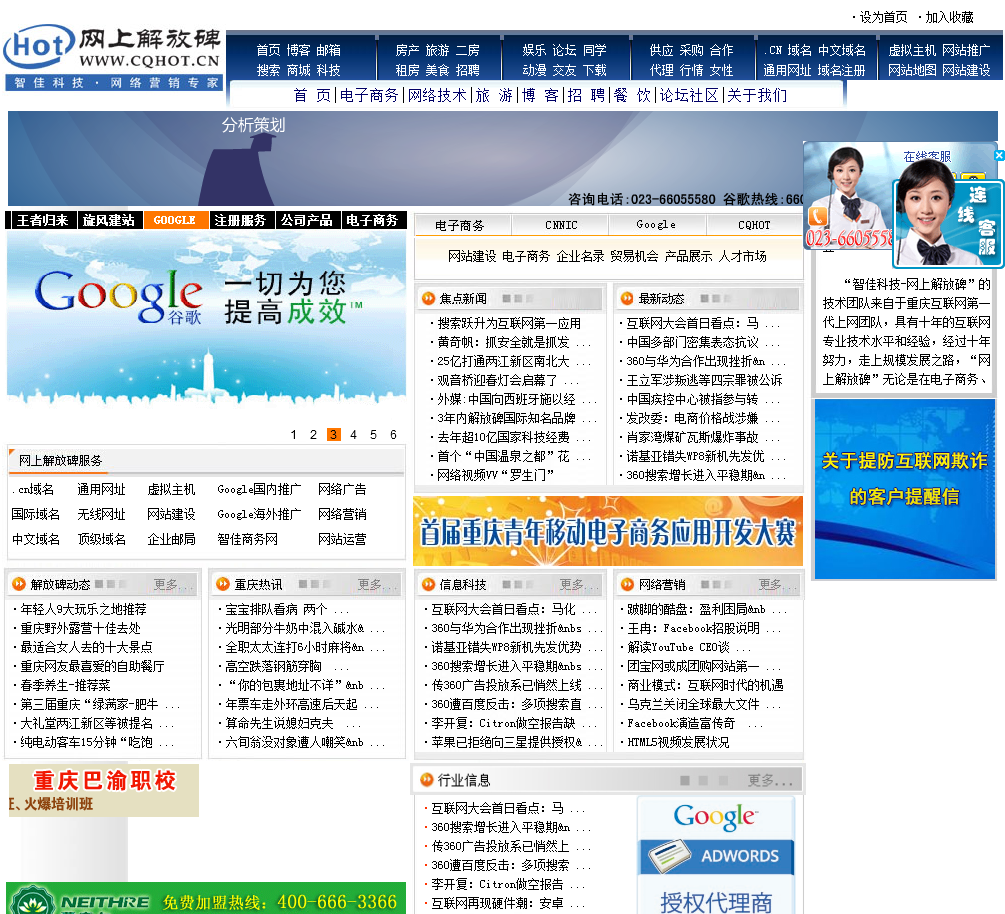Click the orange arrow icon beside 重庆热讯
Viewport: 1005px width, 914px height.
222,584
